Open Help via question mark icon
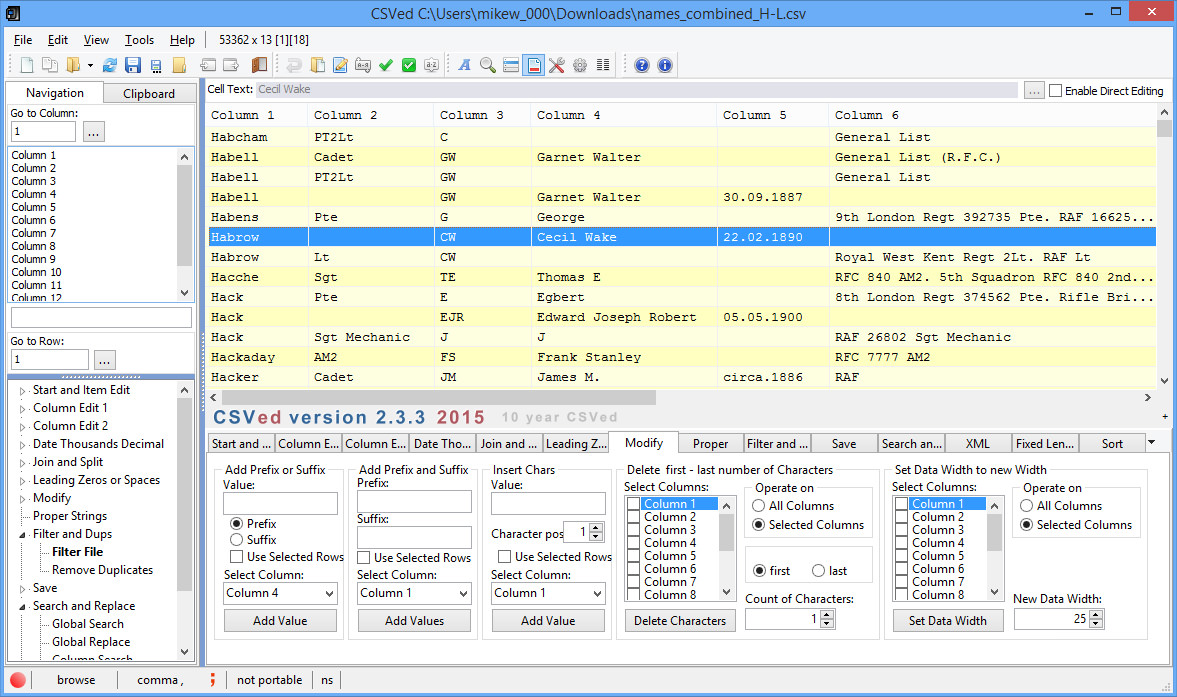 [640, 64]
